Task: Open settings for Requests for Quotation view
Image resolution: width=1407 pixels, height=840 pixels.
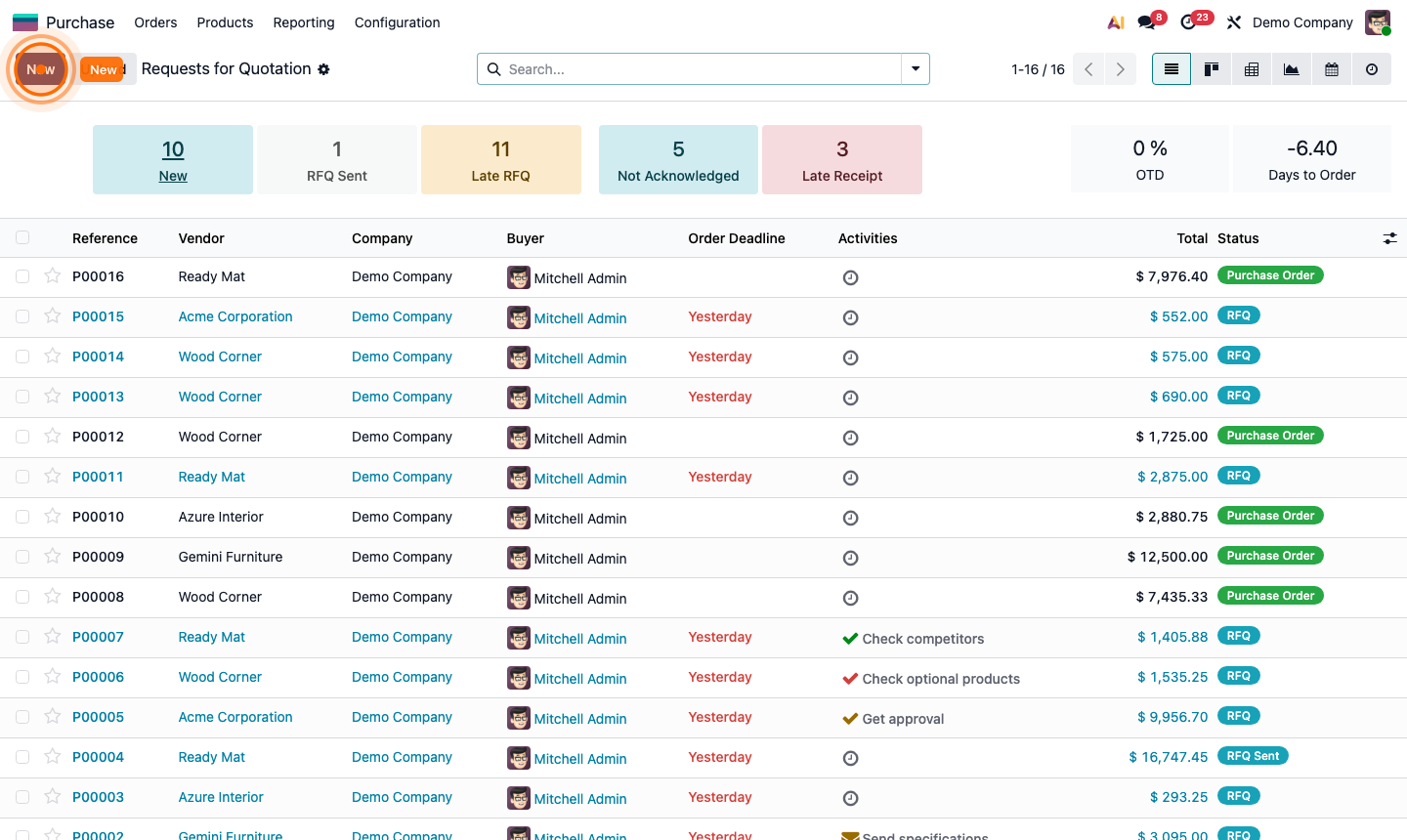Action: point(322,69)
